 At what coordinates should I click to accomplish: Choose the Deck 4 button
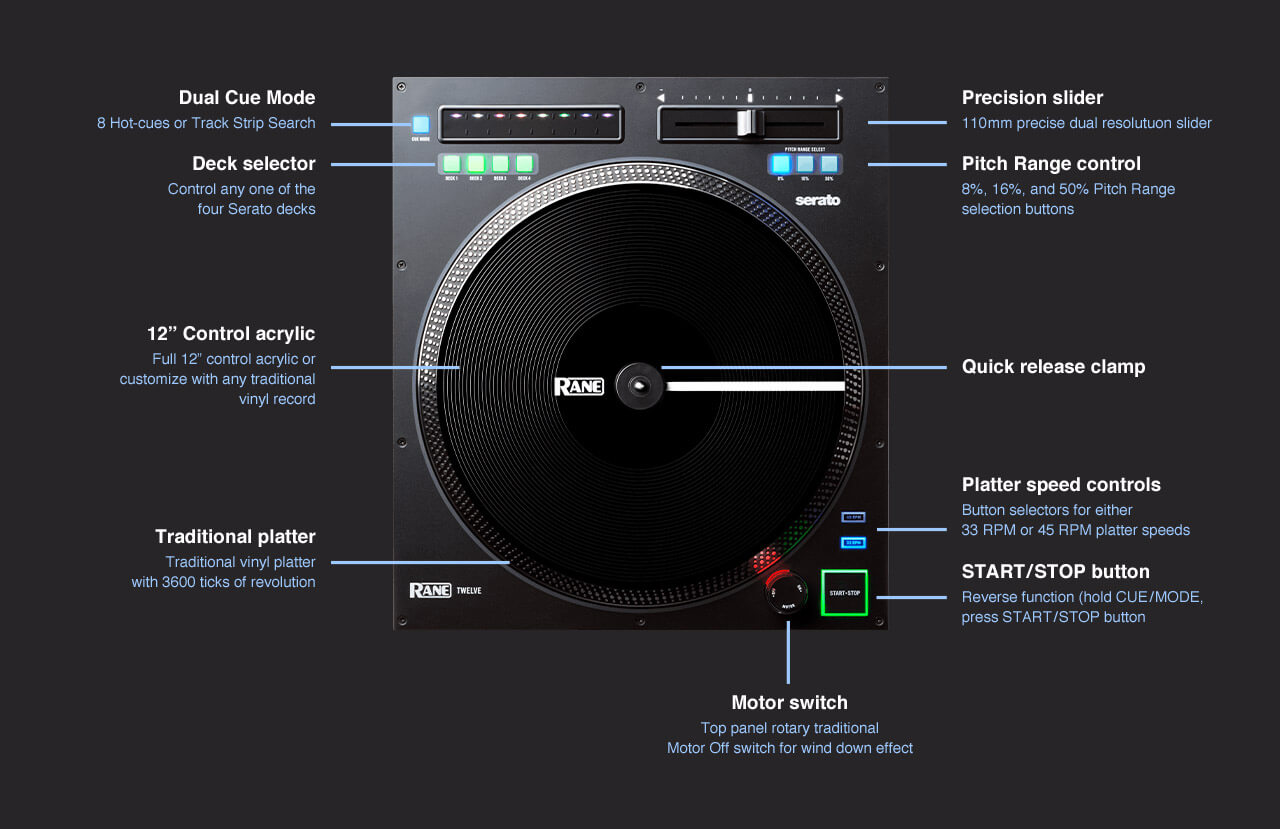pyautogui.click(x=524, y=163)
